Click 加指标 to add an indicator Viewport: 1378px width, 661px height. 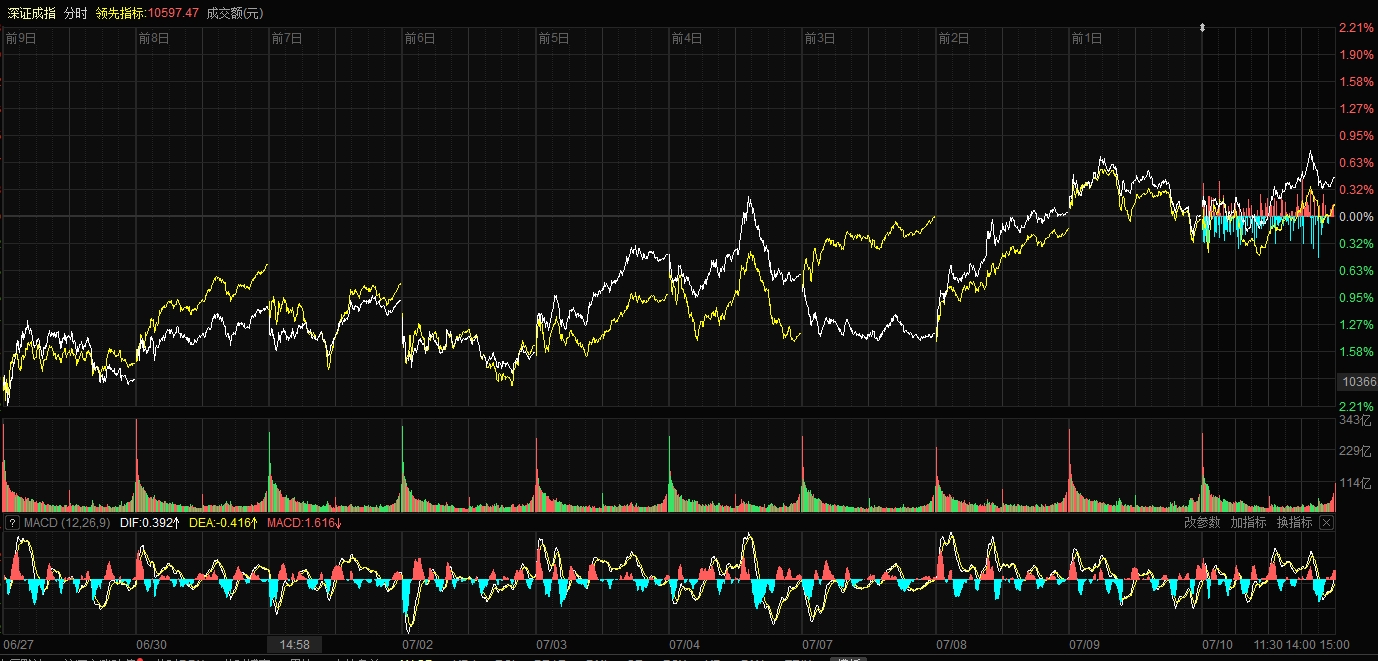tap(1248, 522)
